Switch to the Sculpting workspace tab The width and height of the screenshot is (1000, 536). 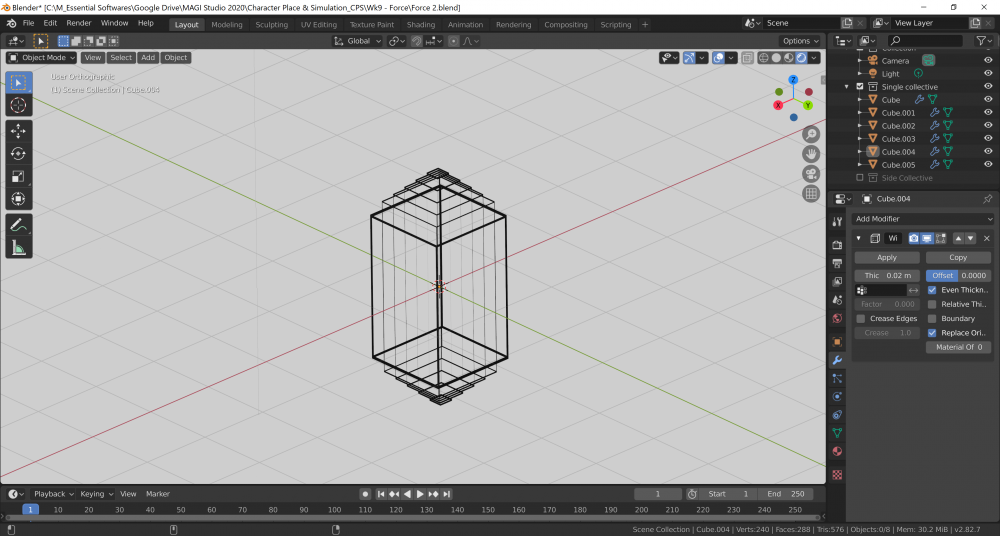(271, 25)
